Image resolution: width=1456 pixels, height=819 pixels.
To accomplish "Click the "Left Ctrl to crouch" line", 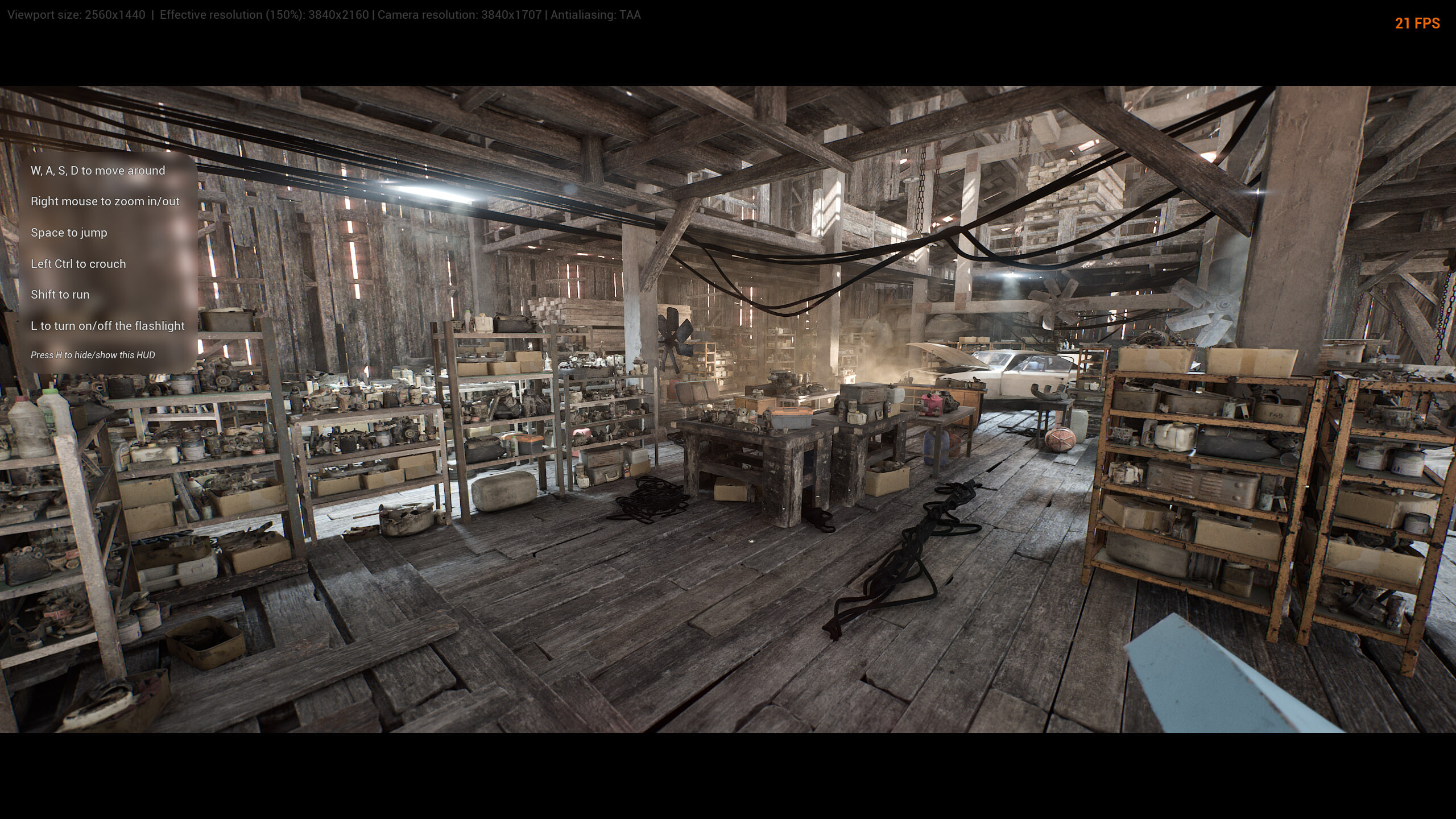I will 78,263.
